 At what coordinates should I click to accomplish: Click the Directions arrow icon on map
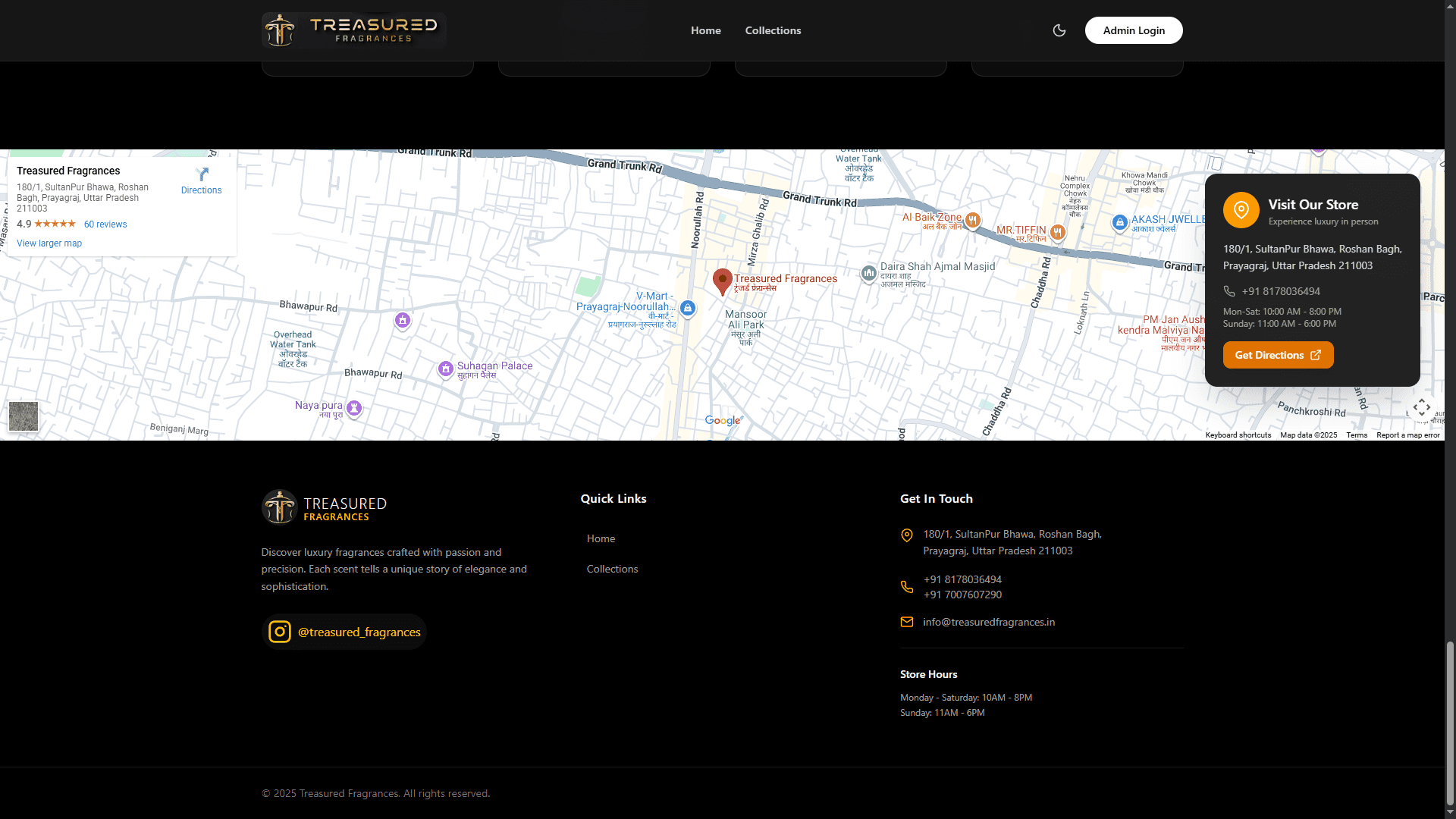(x=202, y=175)
